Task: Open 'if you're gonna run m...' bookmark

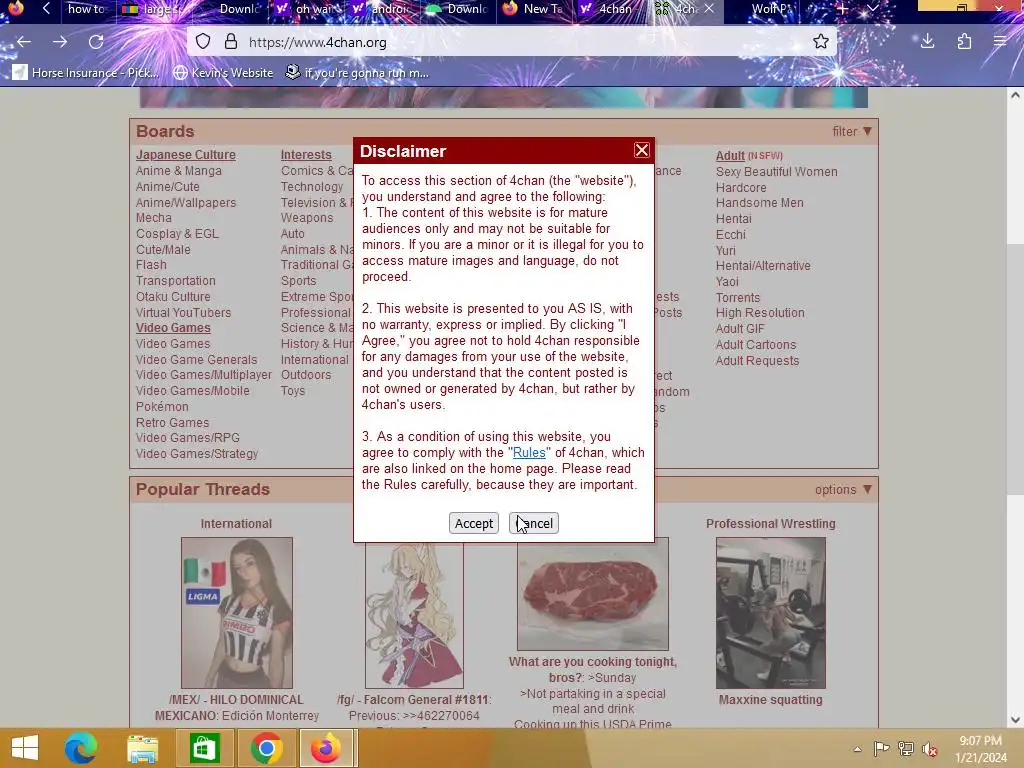Action: pos(357,72)
